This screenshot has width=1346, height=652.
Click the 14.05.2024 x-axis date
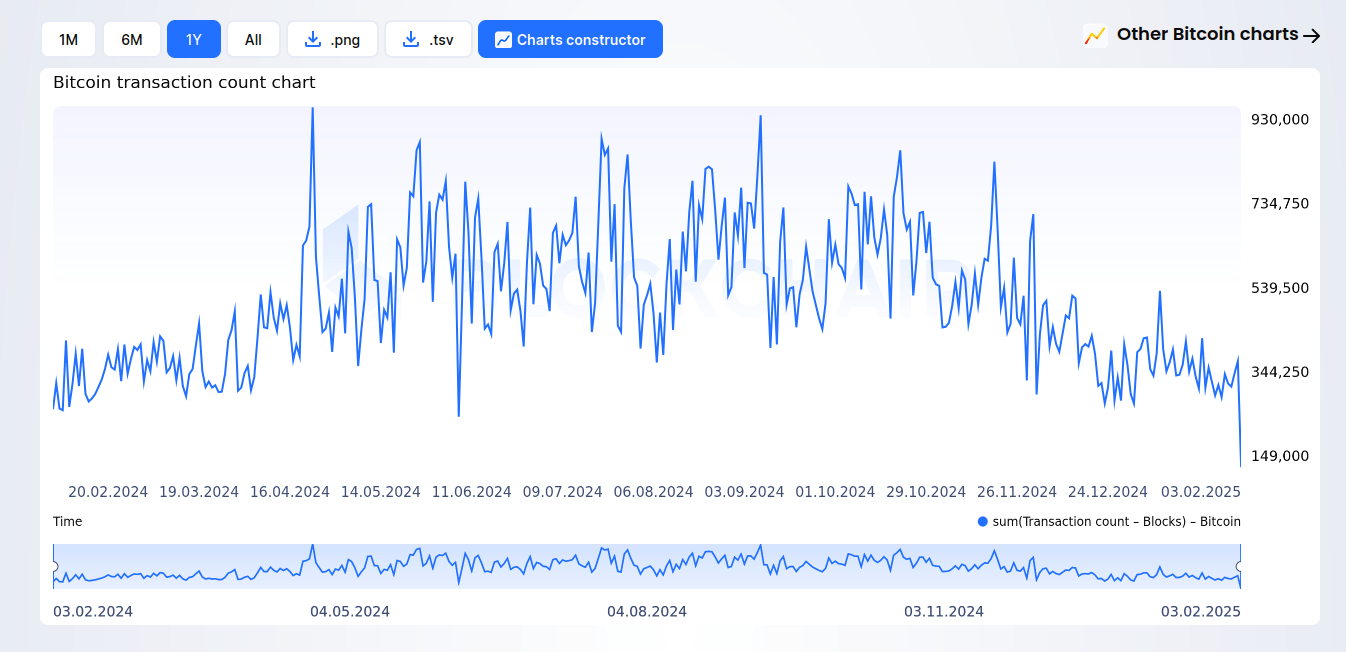pyautogui.click(x=381, y=492)
